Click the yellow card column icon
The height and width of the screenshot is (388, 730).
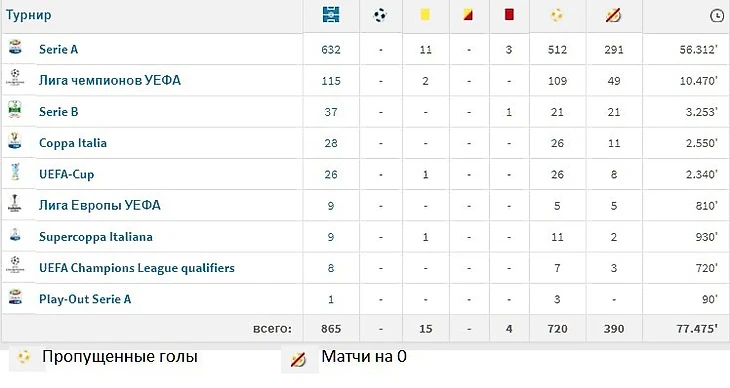(x=425, y=15)
